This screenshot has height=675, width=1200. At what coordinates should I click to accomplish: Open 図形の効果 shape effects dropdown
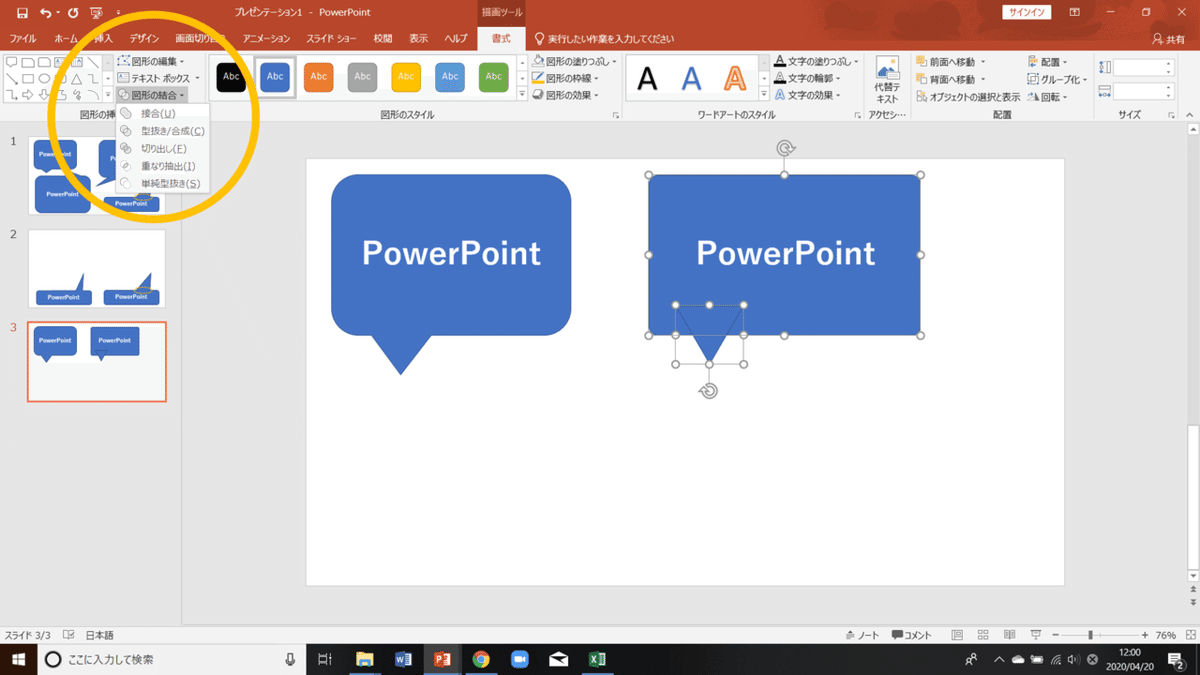point(567,95)
